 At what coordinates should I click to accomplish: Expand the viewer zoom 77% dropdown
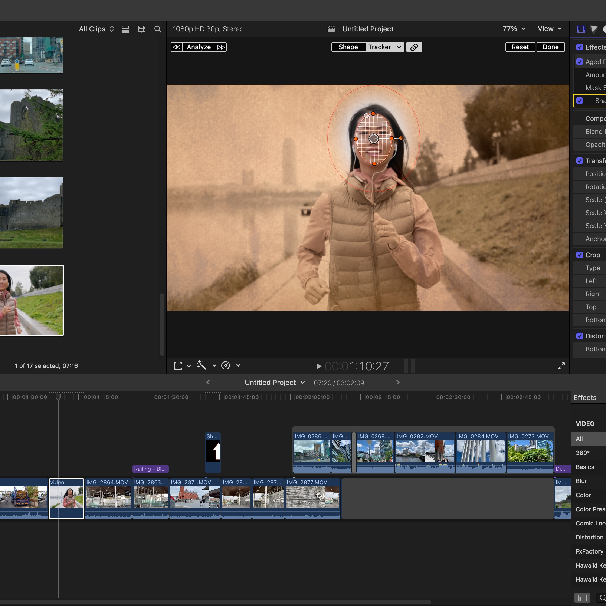click(515, 29)
